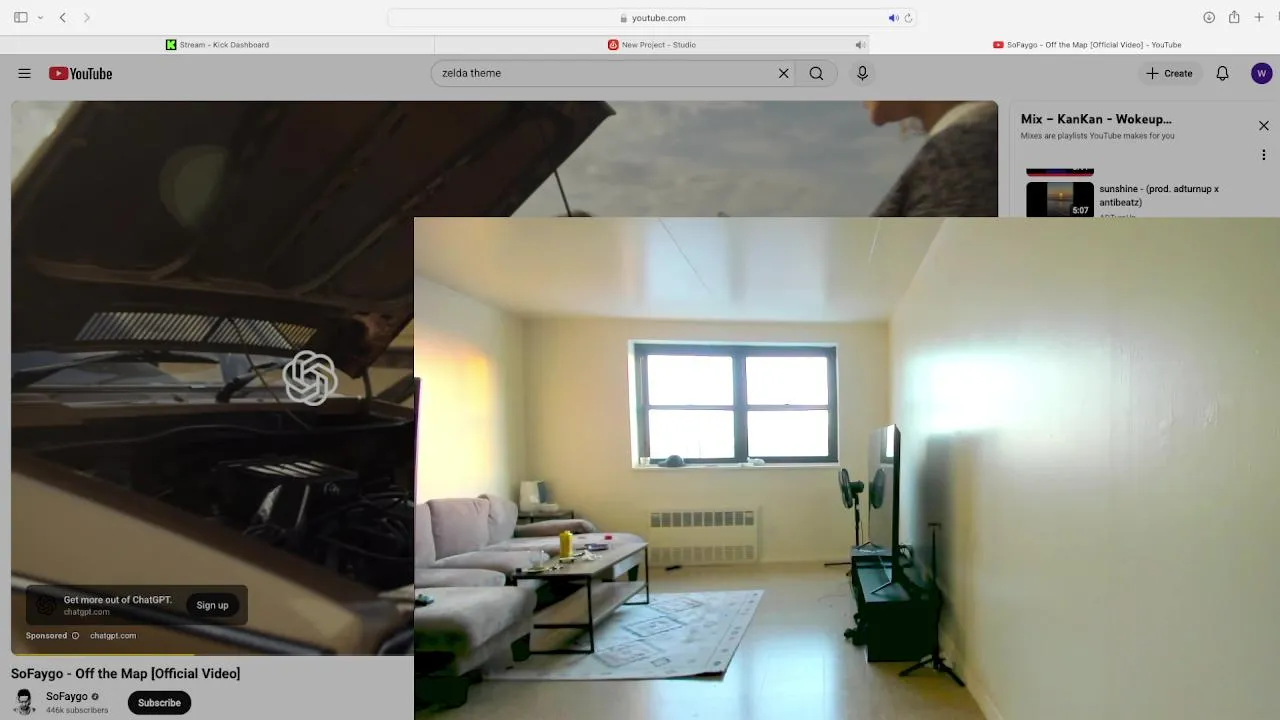
Task: Run search with the magnifier button
Action: click(816, 73)
